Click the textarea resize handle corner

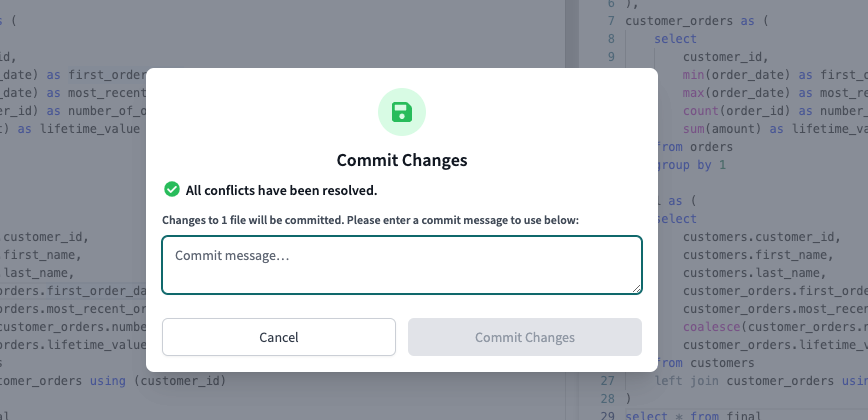(x=635, y=288)
